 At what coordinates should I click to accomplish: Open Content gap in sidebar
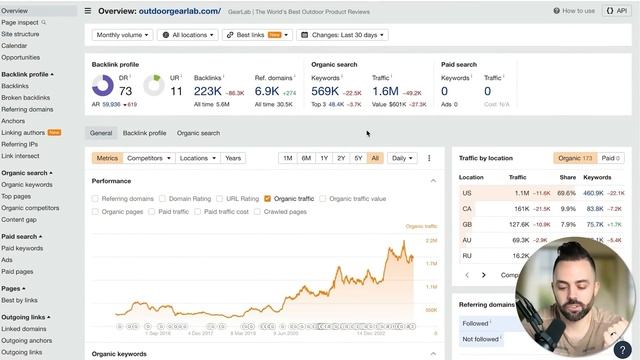pyautogui.click(x=19, y=220)
